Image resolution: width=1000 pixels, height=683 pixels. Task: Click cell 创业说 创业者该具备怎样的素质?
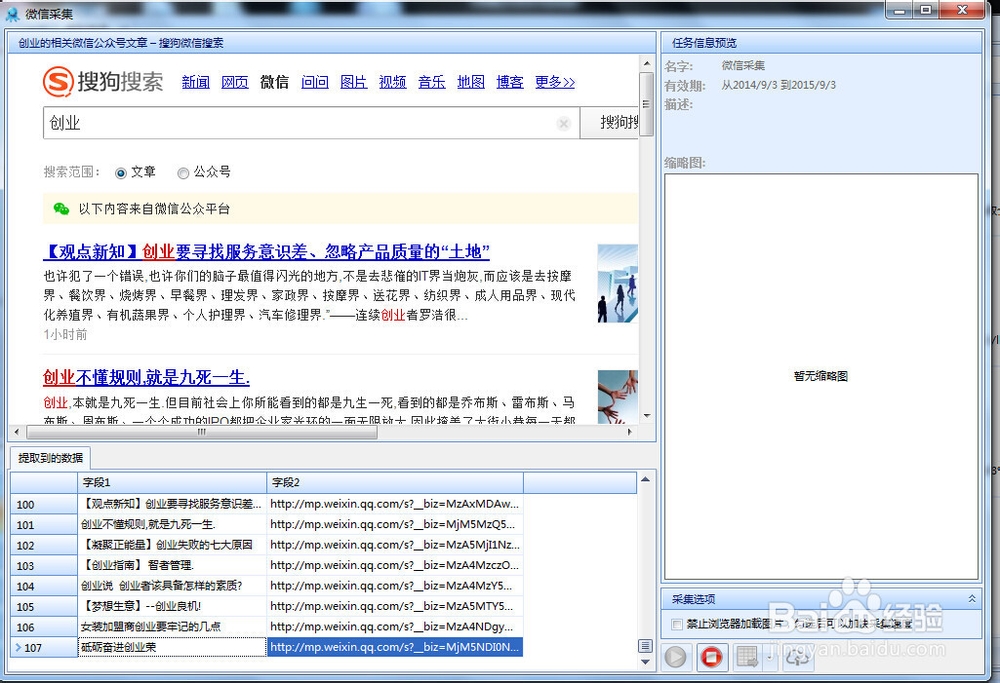point(172,586)
